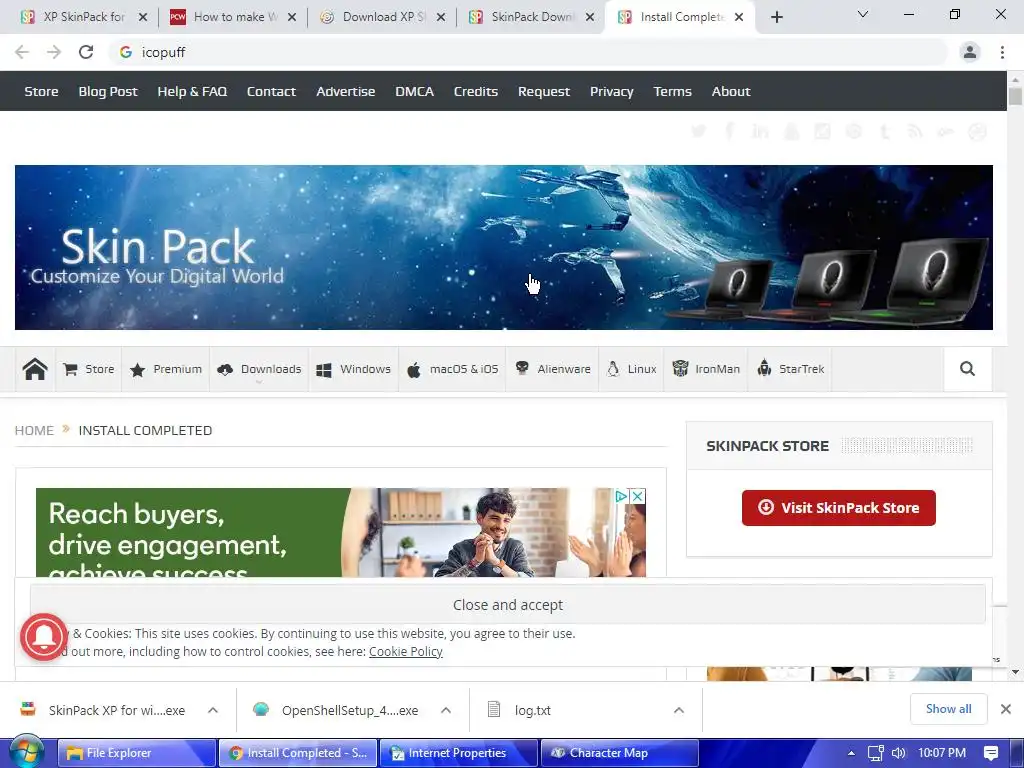Image resolution: width=1024 pixels, height=768 pixels.
Task: Open the Cookie Policy link
Action: (406, 652)
